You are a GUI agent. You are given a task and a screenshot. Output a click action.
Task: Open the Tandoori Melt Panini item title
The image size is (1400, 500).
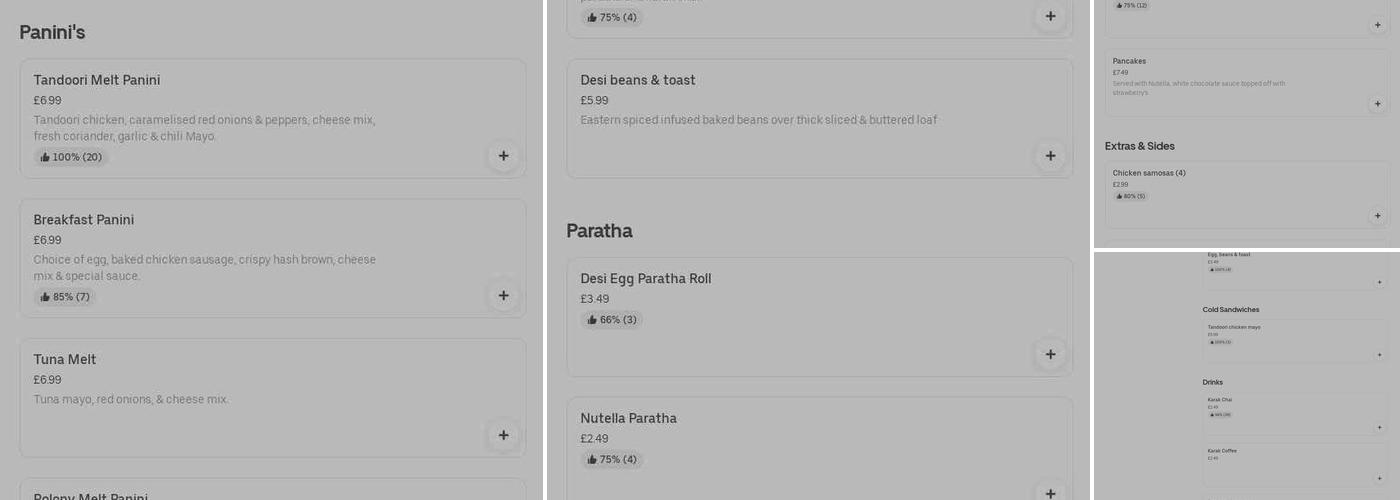coord(97,80)
